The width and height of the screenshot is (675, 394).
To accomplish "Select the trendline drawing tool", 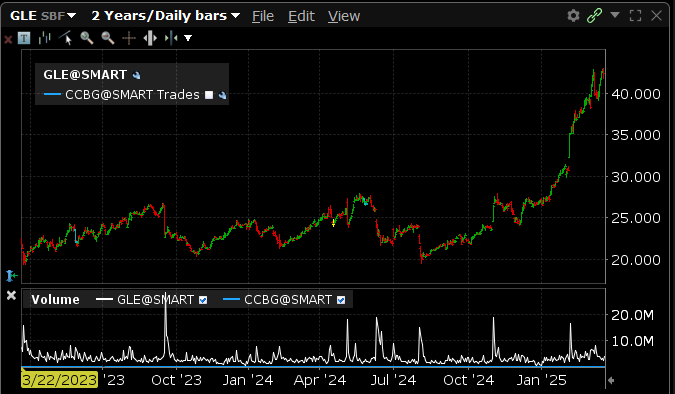I will coord(65,38).
